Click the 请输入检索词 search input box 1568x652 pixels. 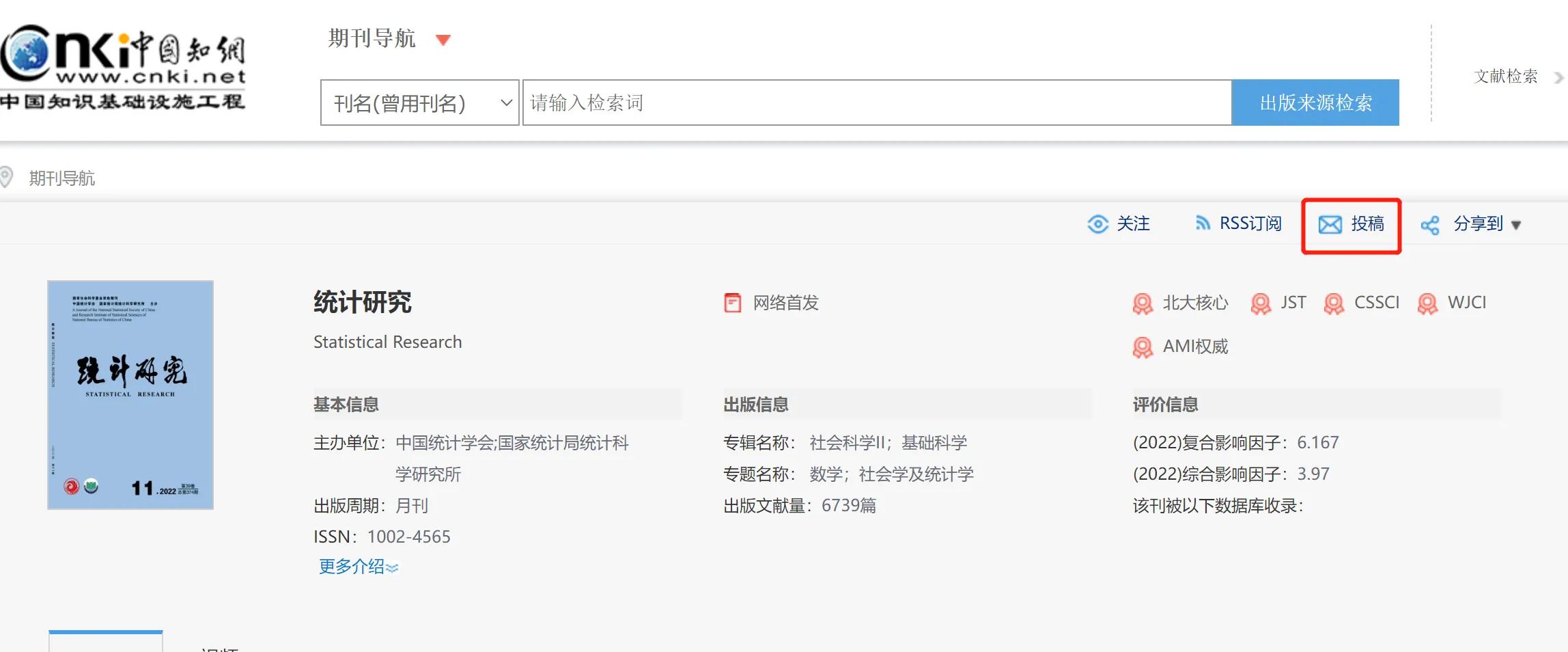(874, 103)
